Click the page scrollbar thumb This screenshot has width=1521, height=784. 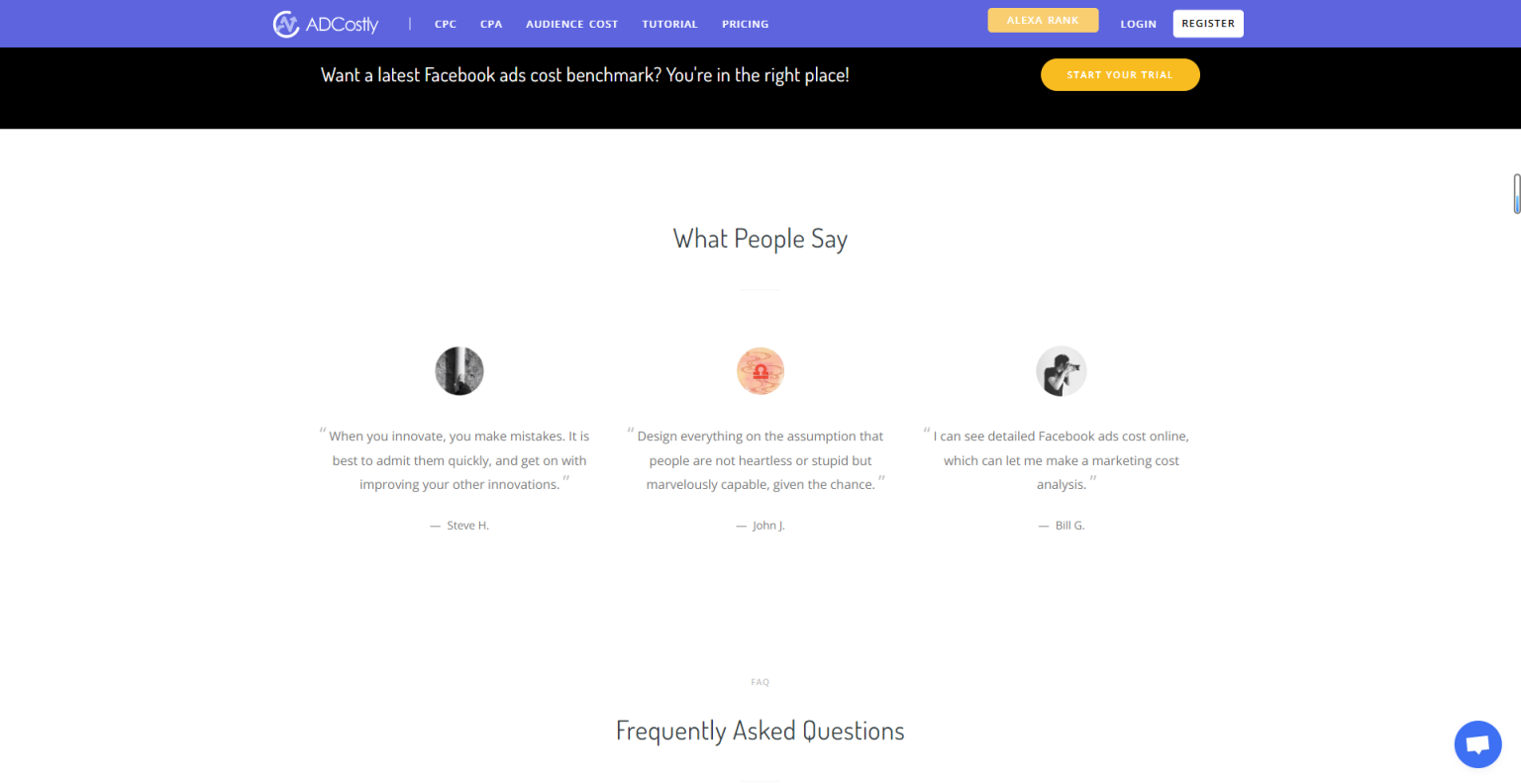click(x=1516, y=193)
